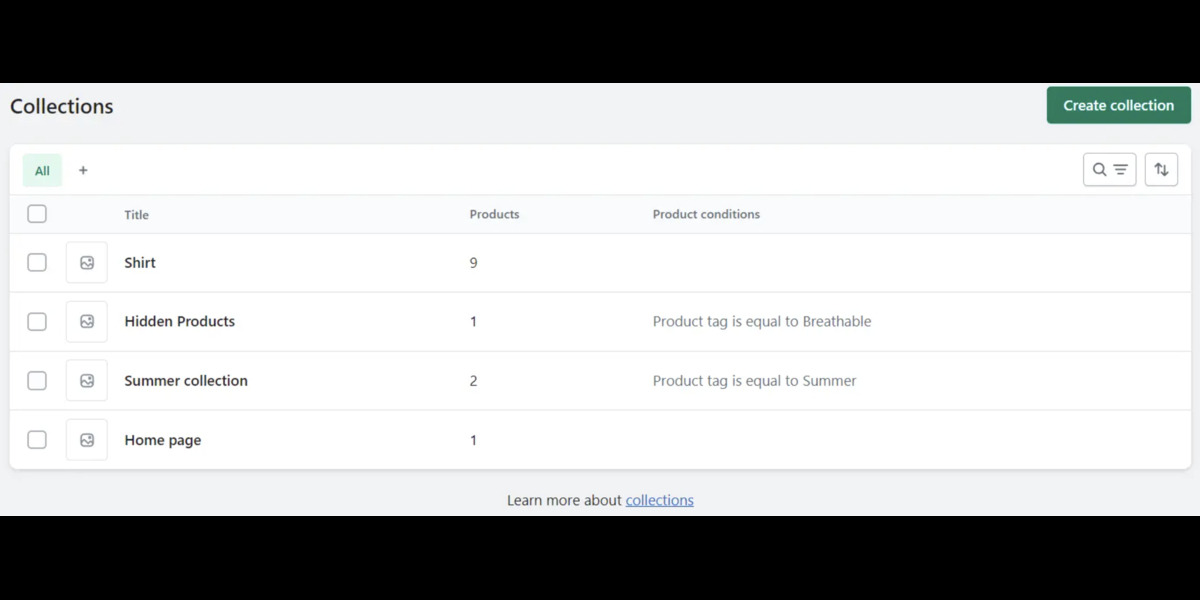Click the Home page image placeholder icon

click(87, 440)
